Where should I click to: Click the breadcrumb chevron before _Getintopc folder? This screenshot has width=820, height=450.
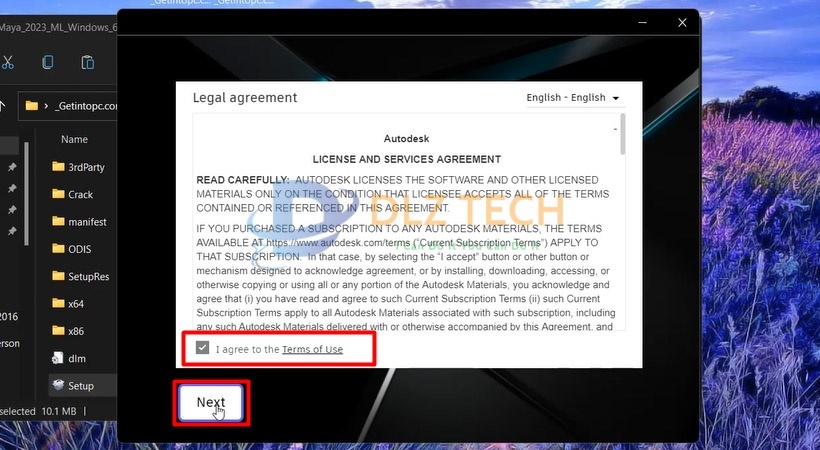tap(46, 106)
